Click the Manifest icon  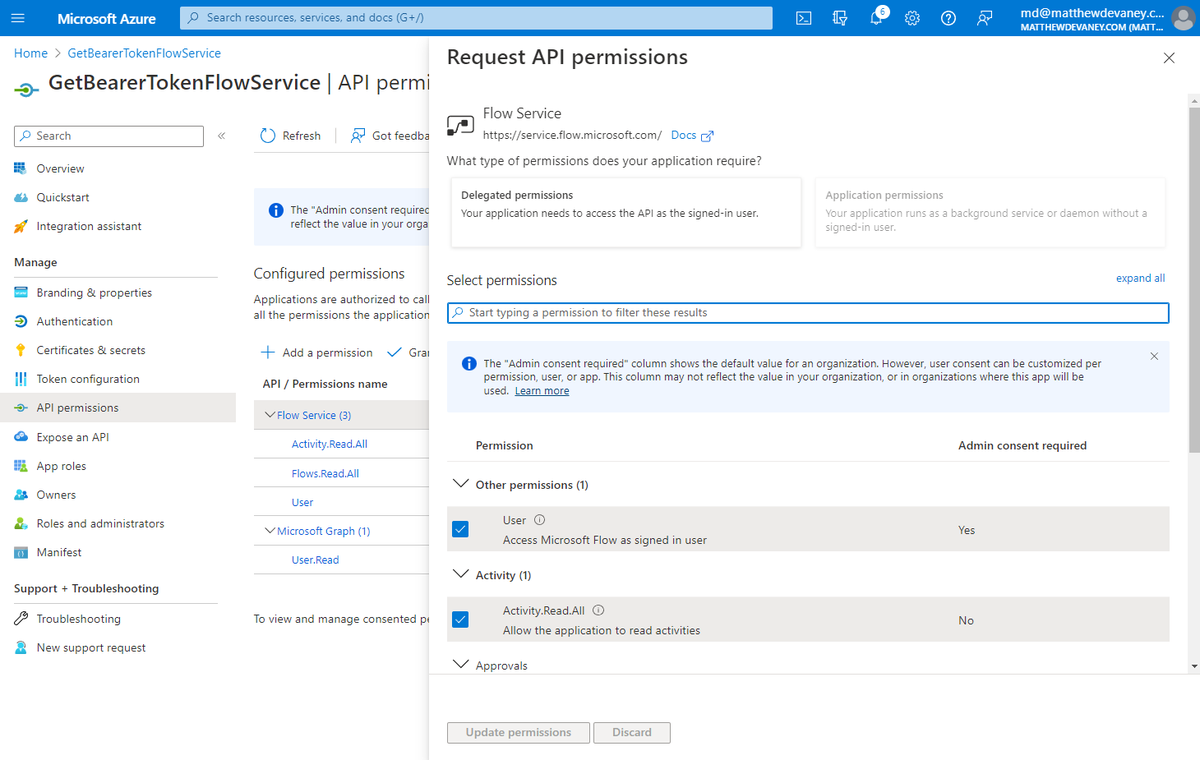pos(21,552)
